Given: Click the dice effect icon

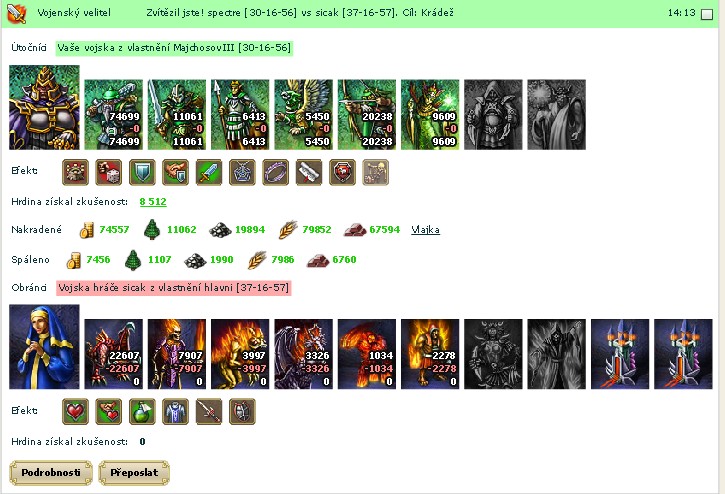Looking at the screenshot, I should pos(109,172).
